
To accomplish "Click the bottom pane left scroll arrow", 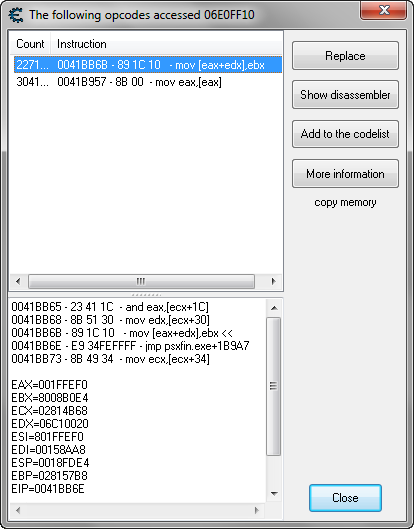I will (x=18, y=510).
